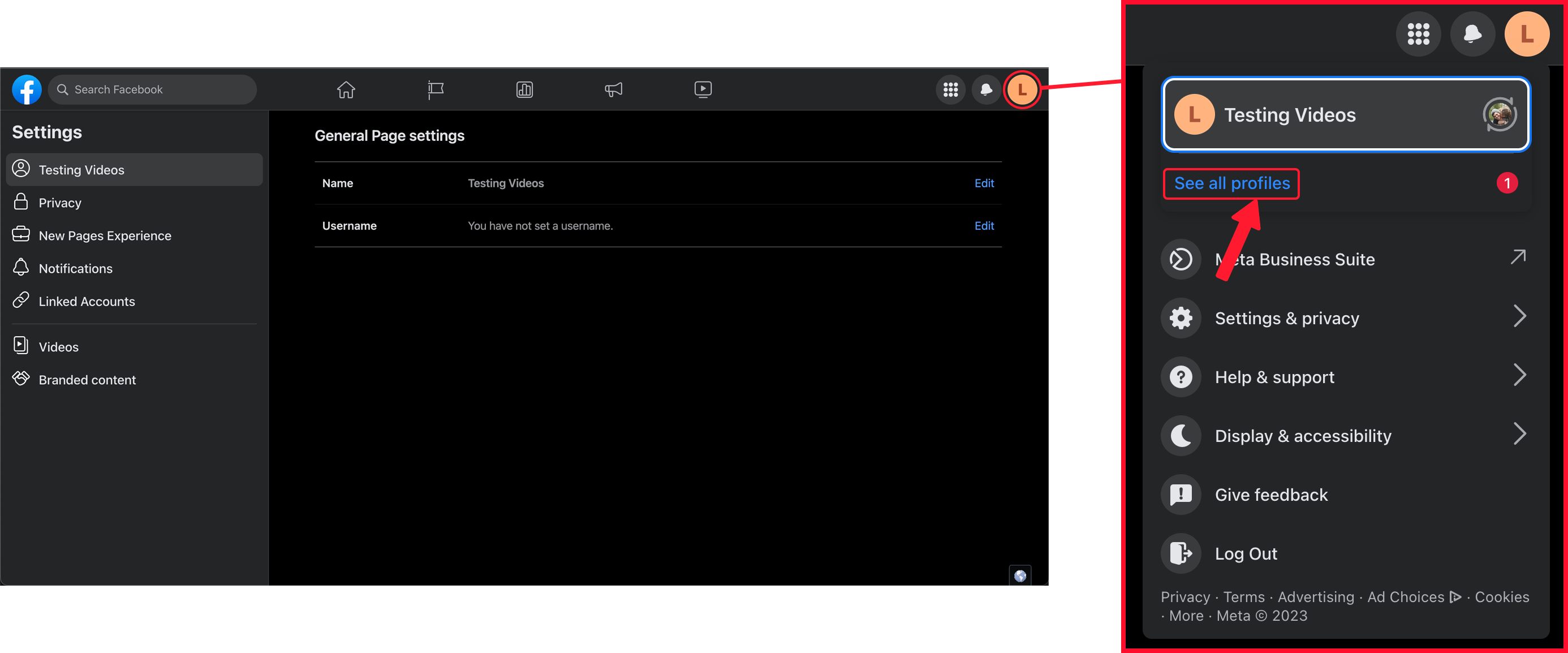
Task: Open the Watch video icon
Action: click(703, 89)
